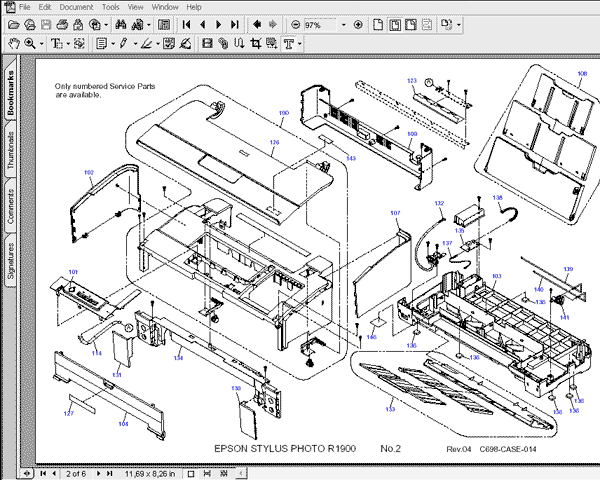Toggle the Show/Hide Navigation Pane icon
The height and width of the screenshot is (480, 600).
tap(164, 25)
